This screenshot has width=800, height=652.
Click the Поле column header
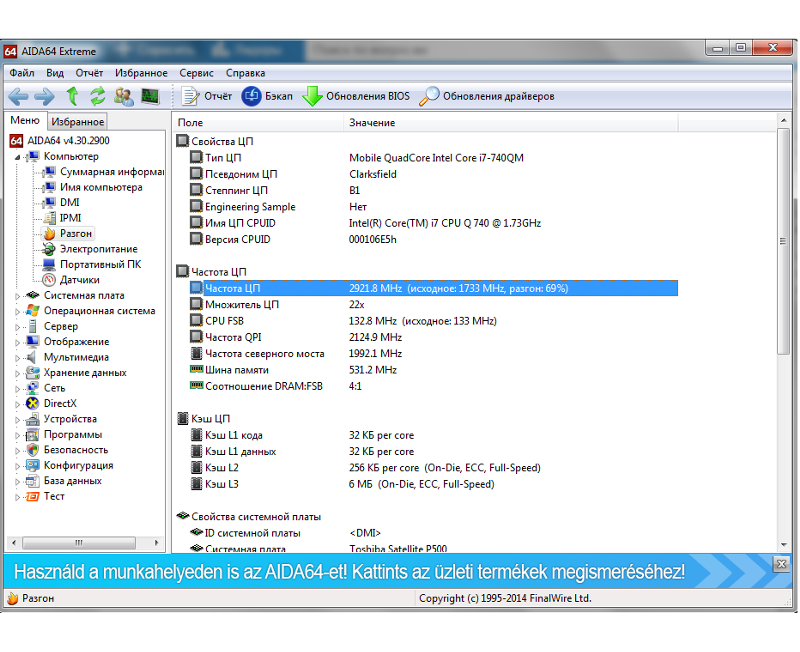pos(258,122)
